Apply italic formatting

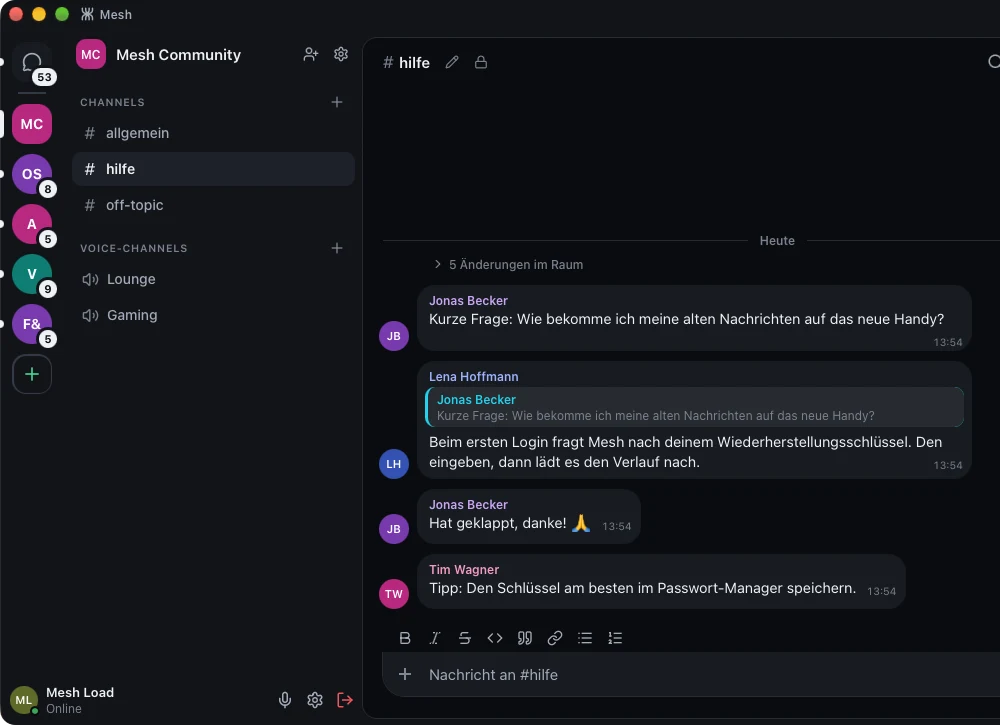click(x=435, y=638)
